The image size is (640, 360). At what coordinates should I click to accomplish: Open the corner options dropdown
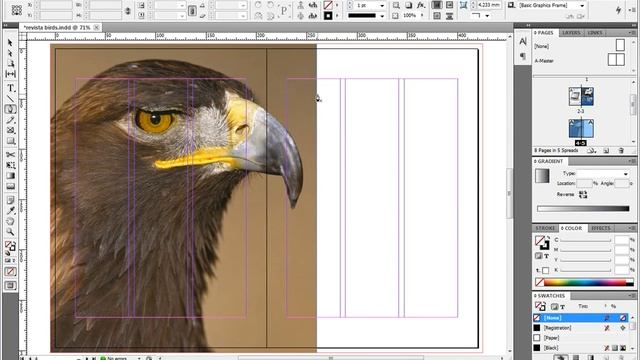pos(487,16)
